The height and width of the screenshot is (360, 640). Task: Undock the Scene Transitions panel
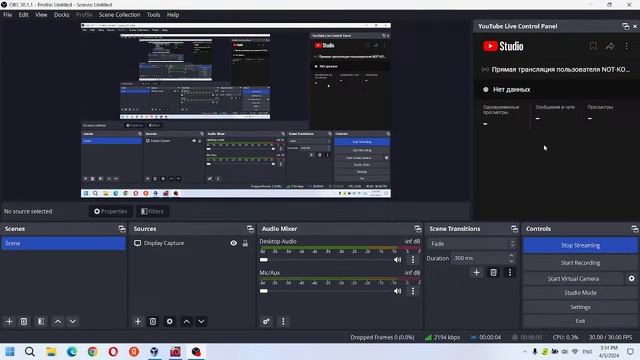click(x=514, y=229)
